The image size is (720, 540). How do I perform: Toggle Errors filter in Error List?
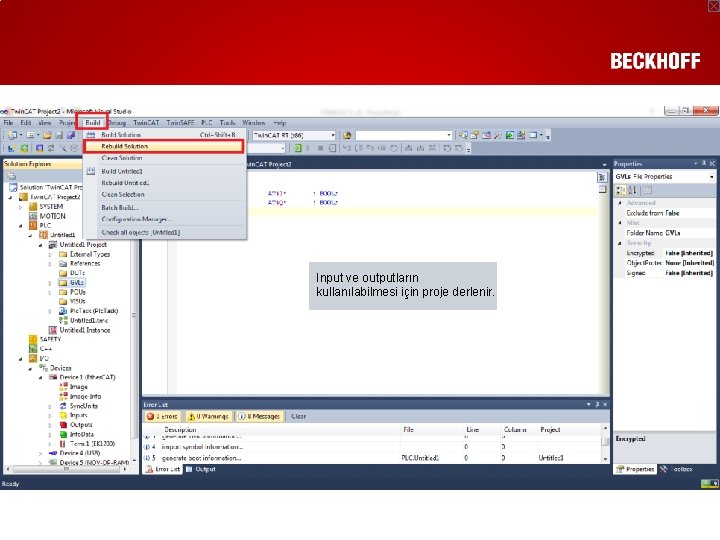[162, 416]
